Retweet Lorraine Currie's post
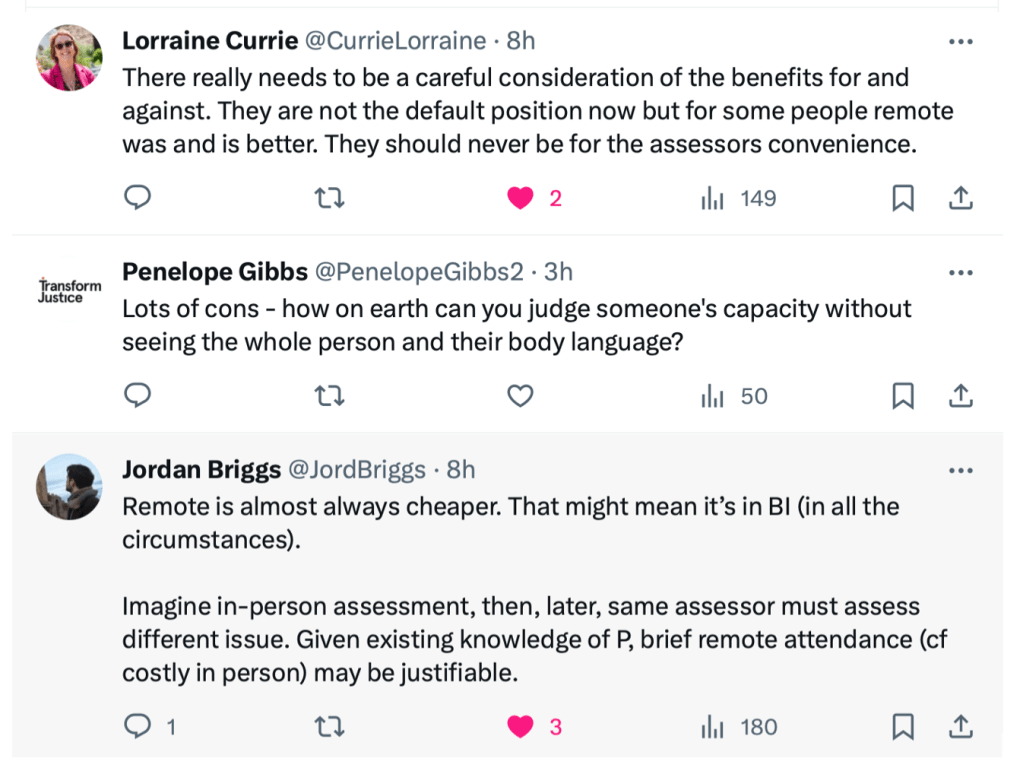 [x=329, y=199]
